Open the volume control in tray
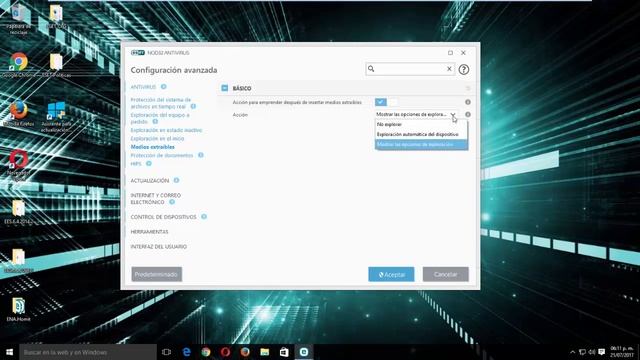The image size is (640, 360). pyautogui.click(x=592, y=352)
